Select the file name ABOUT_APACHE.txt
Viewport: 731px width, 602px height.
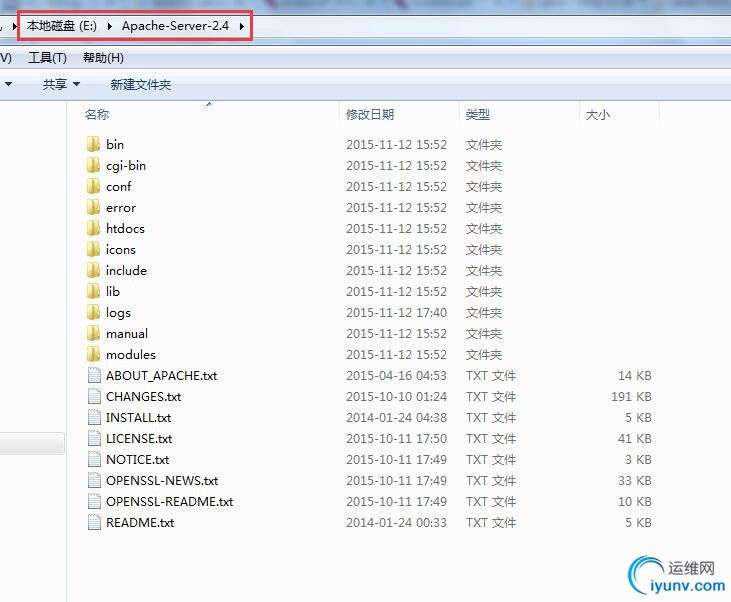point(161,376)
